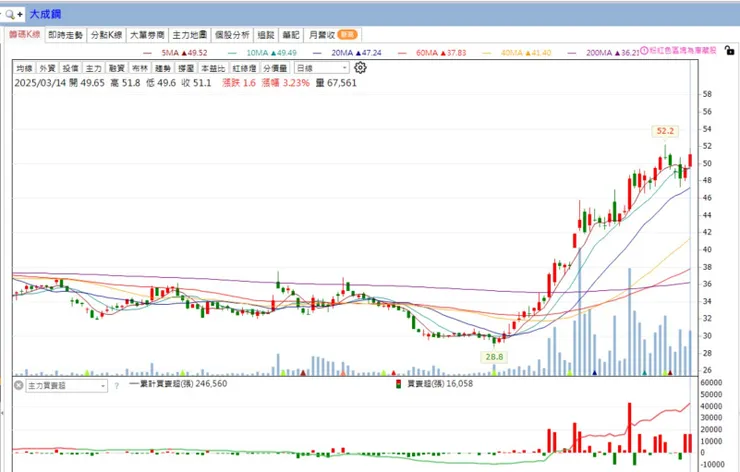Toggle the 趨勢 trend overlay
The image size is (740, 472).
click(163, 68)
